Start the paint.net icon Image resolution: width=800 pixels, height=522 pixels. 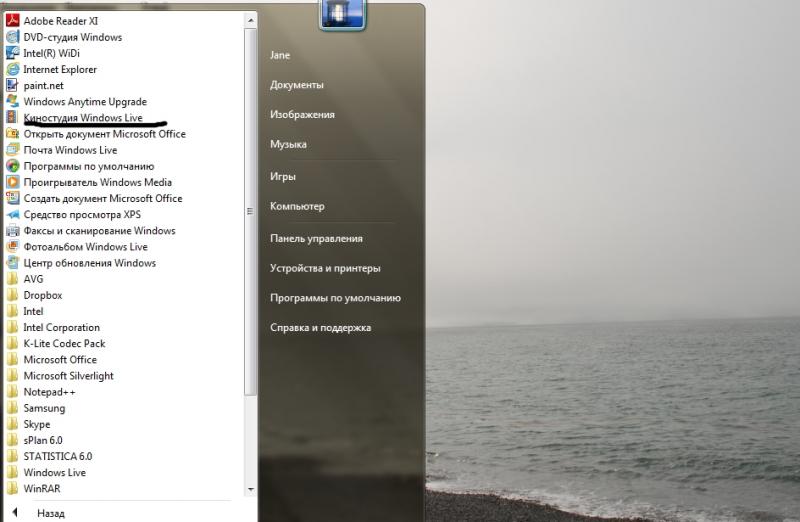click(x=12, y=85)
